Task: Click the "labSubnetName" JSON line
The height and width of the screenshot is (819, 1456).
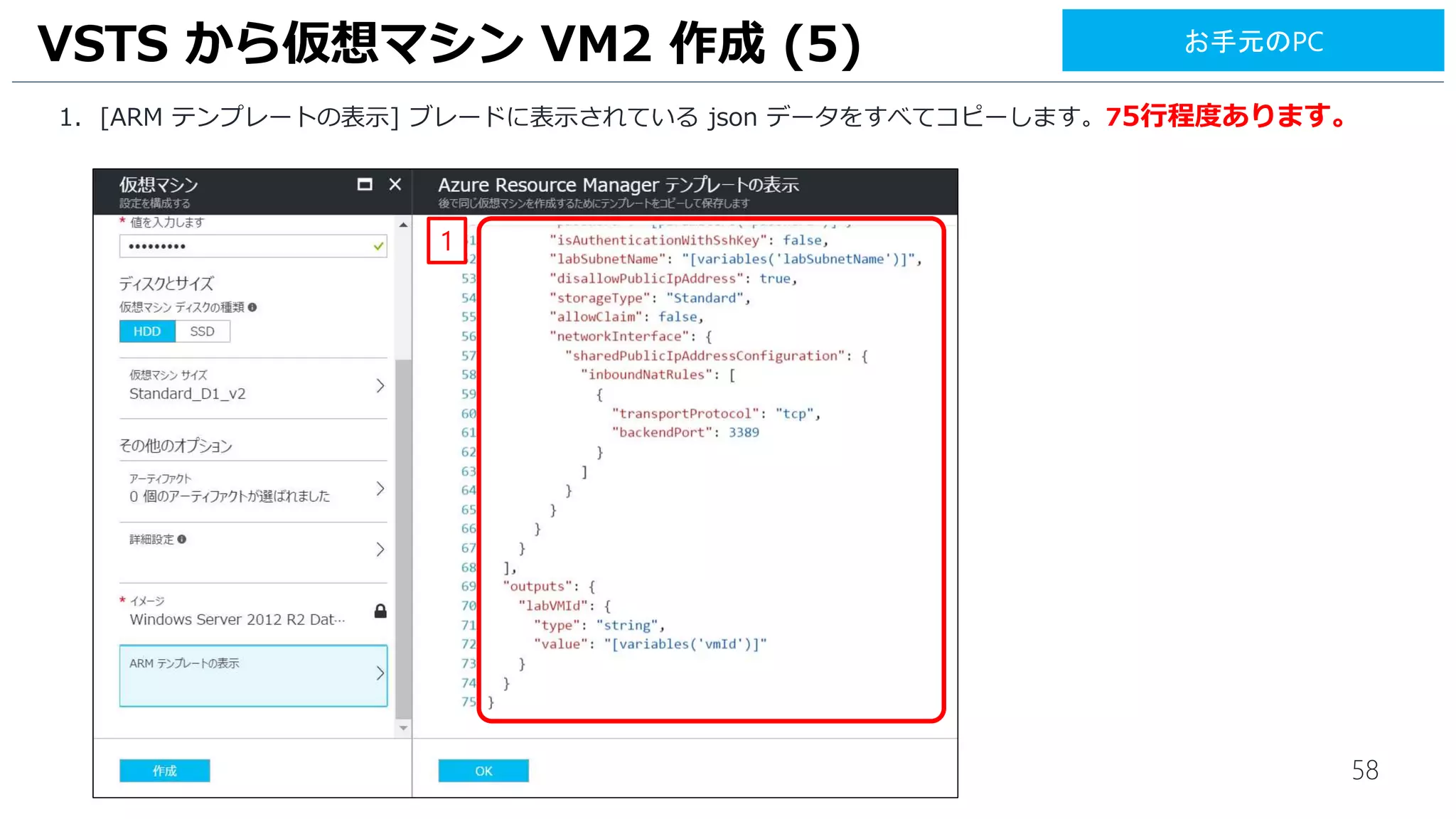Action: coord(736,259)
